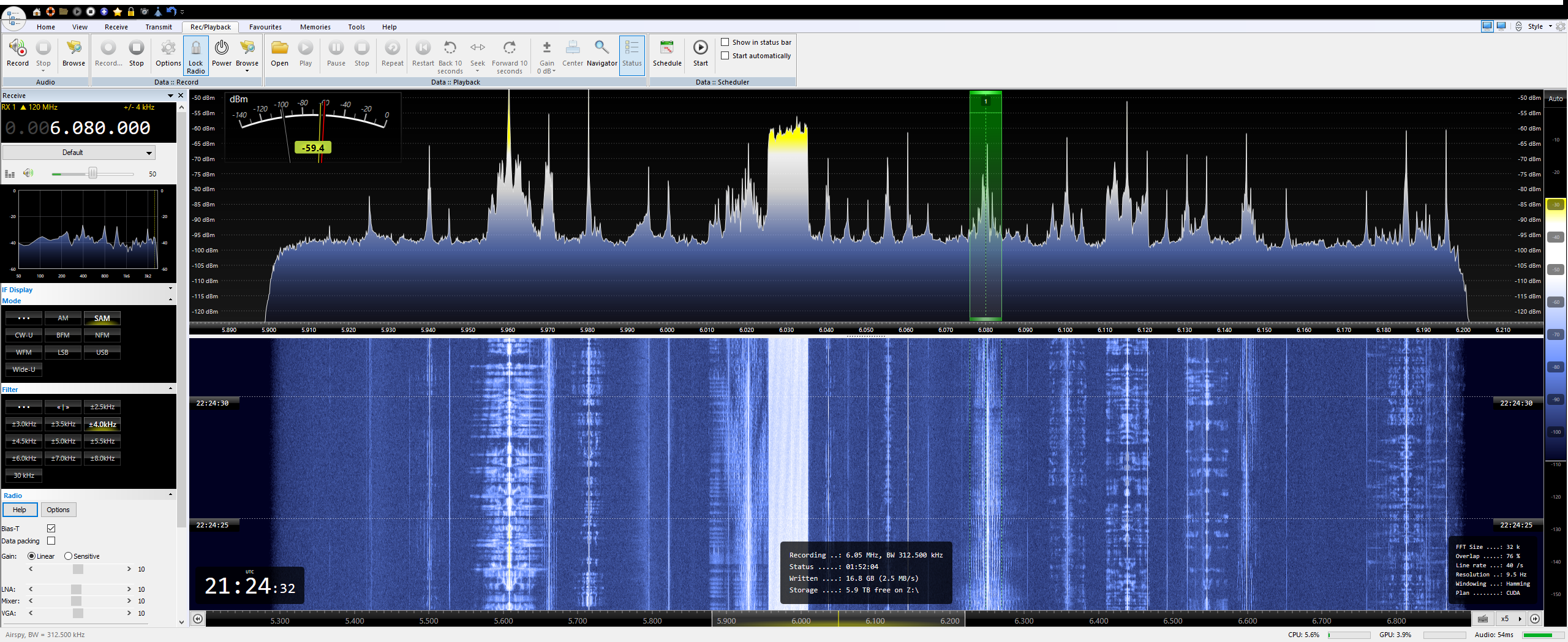Screen dimensions: 1568x642
Task: Uncheck the Bias-T checkbox
Action: [x=51, y=528]
